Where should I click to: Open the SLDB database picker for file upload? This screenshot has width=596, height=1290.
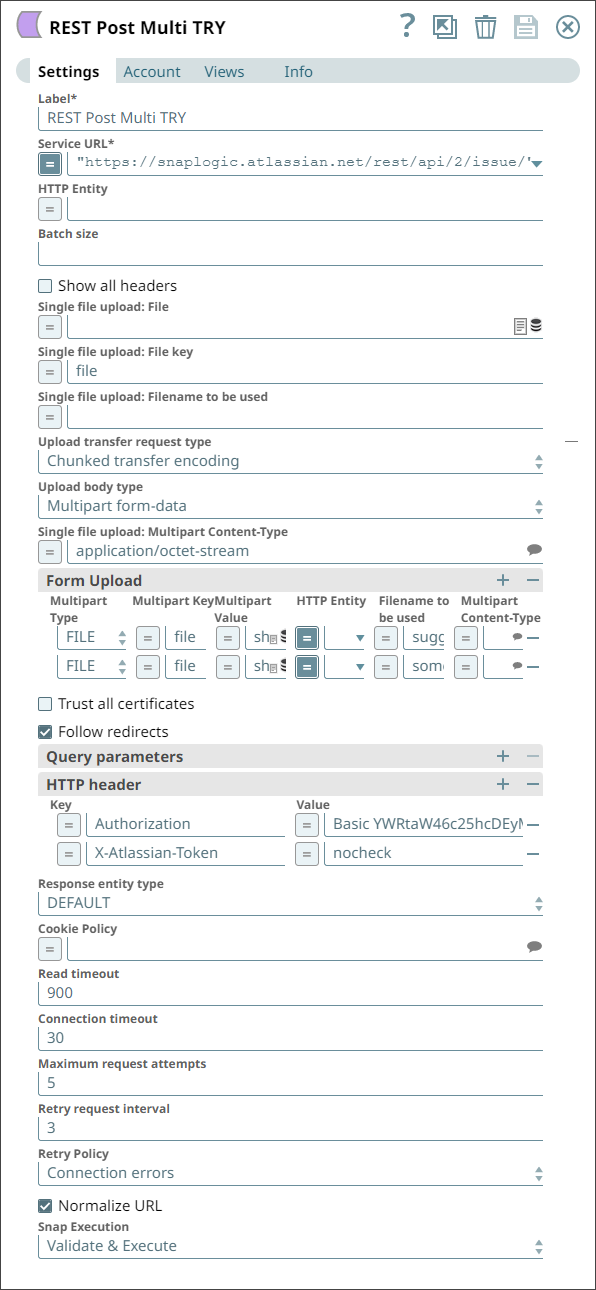pyautogui.click(x=536, y=325)
